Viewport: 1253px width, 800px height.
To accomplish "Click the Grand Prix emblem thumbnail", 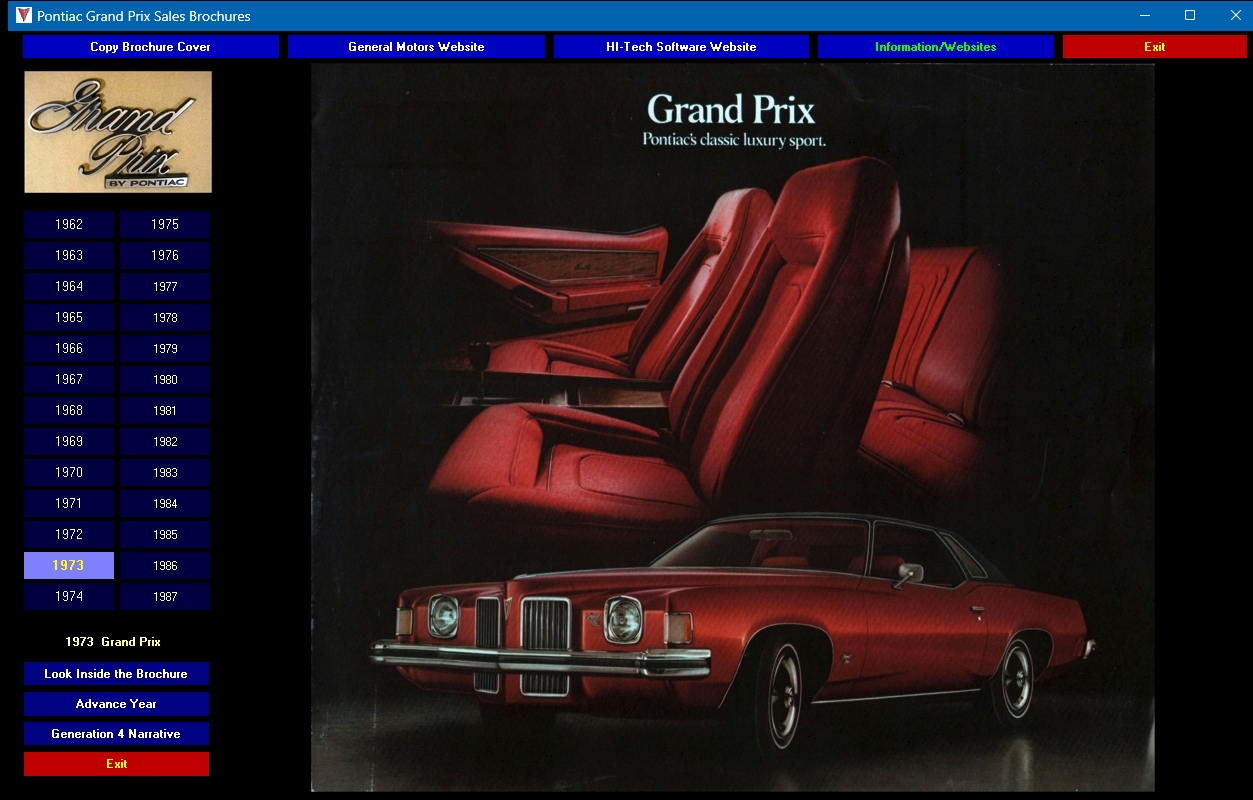I will coord(118,132).
